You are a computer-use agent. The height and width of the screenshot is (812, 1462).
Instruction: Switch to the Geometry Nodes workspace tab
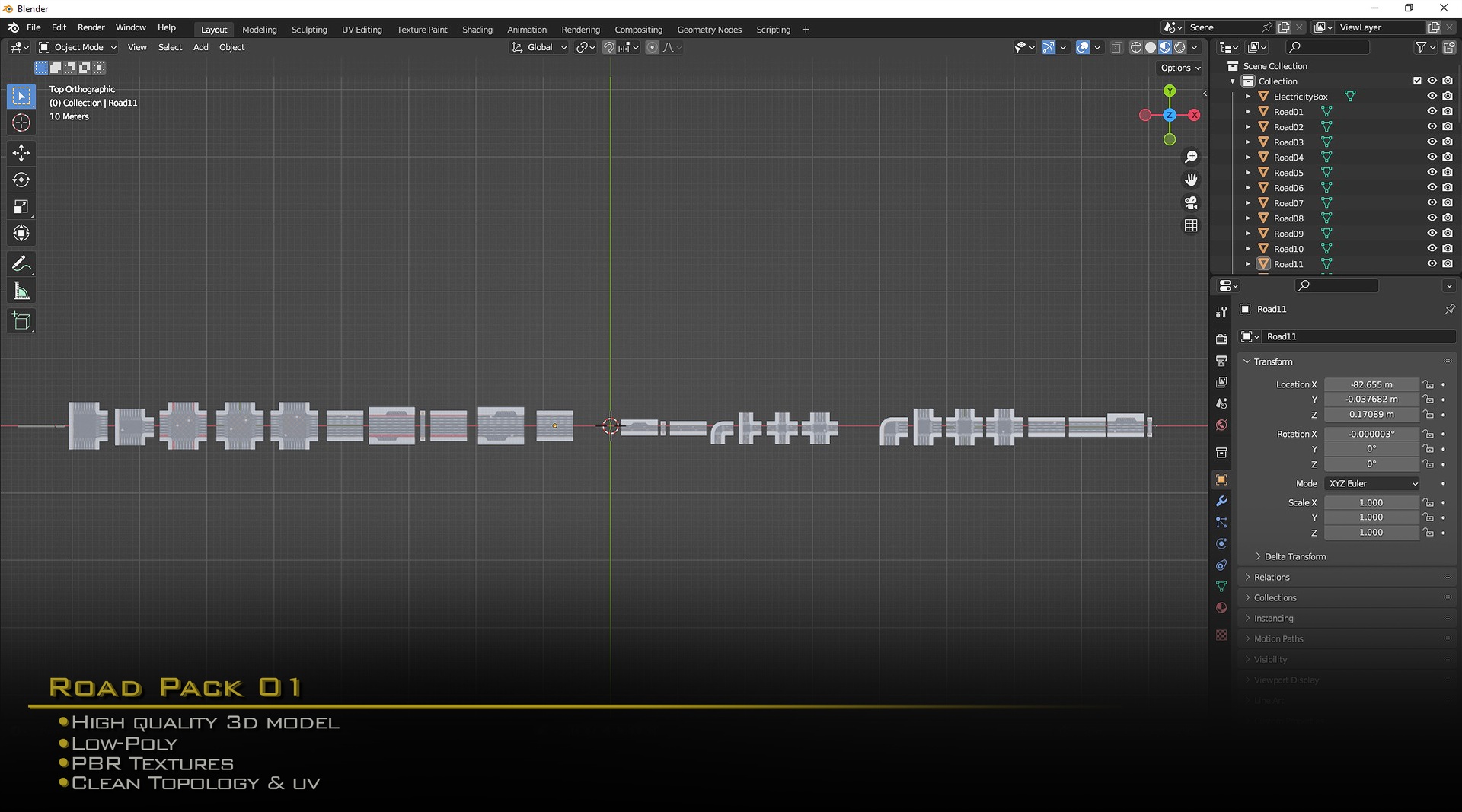(x=709, y=30)
